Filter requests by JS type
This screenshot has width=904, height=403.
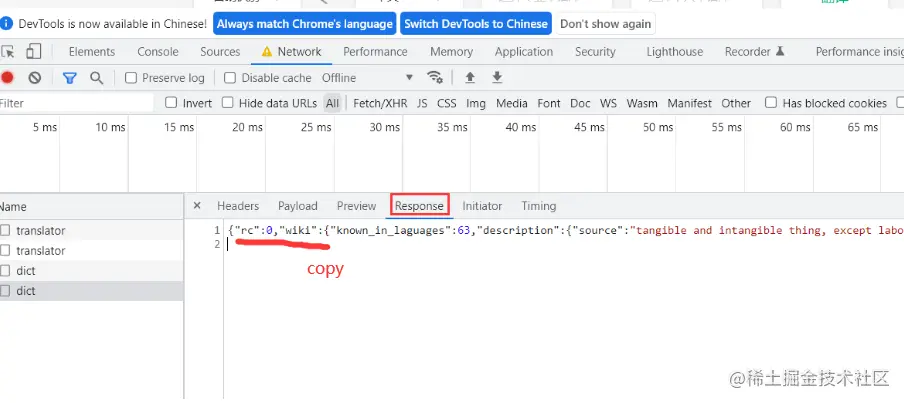pyautogui.click(x=423, y=103)
